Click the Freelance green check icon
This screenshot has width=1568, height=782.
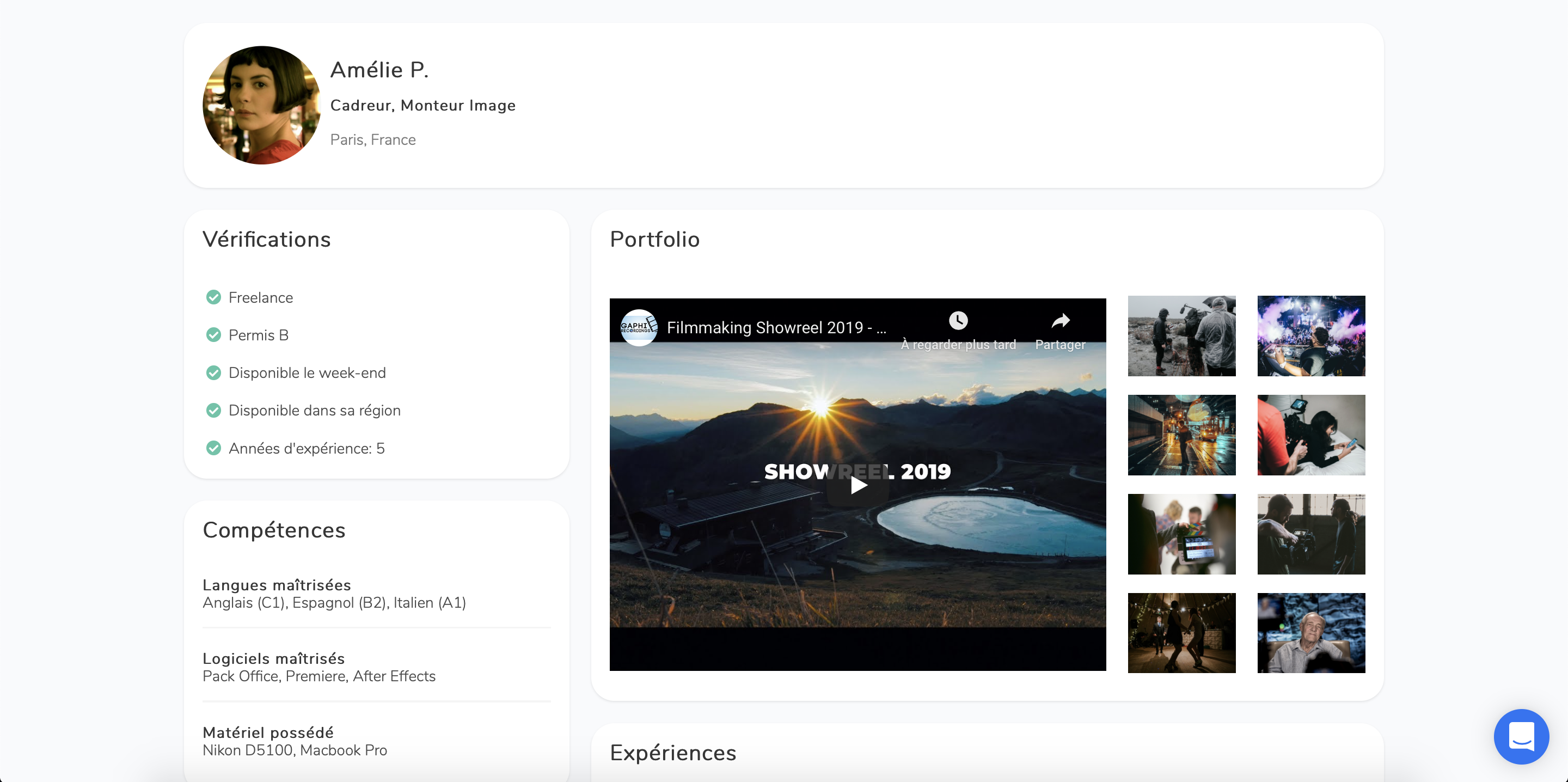(x=213, y=297)
